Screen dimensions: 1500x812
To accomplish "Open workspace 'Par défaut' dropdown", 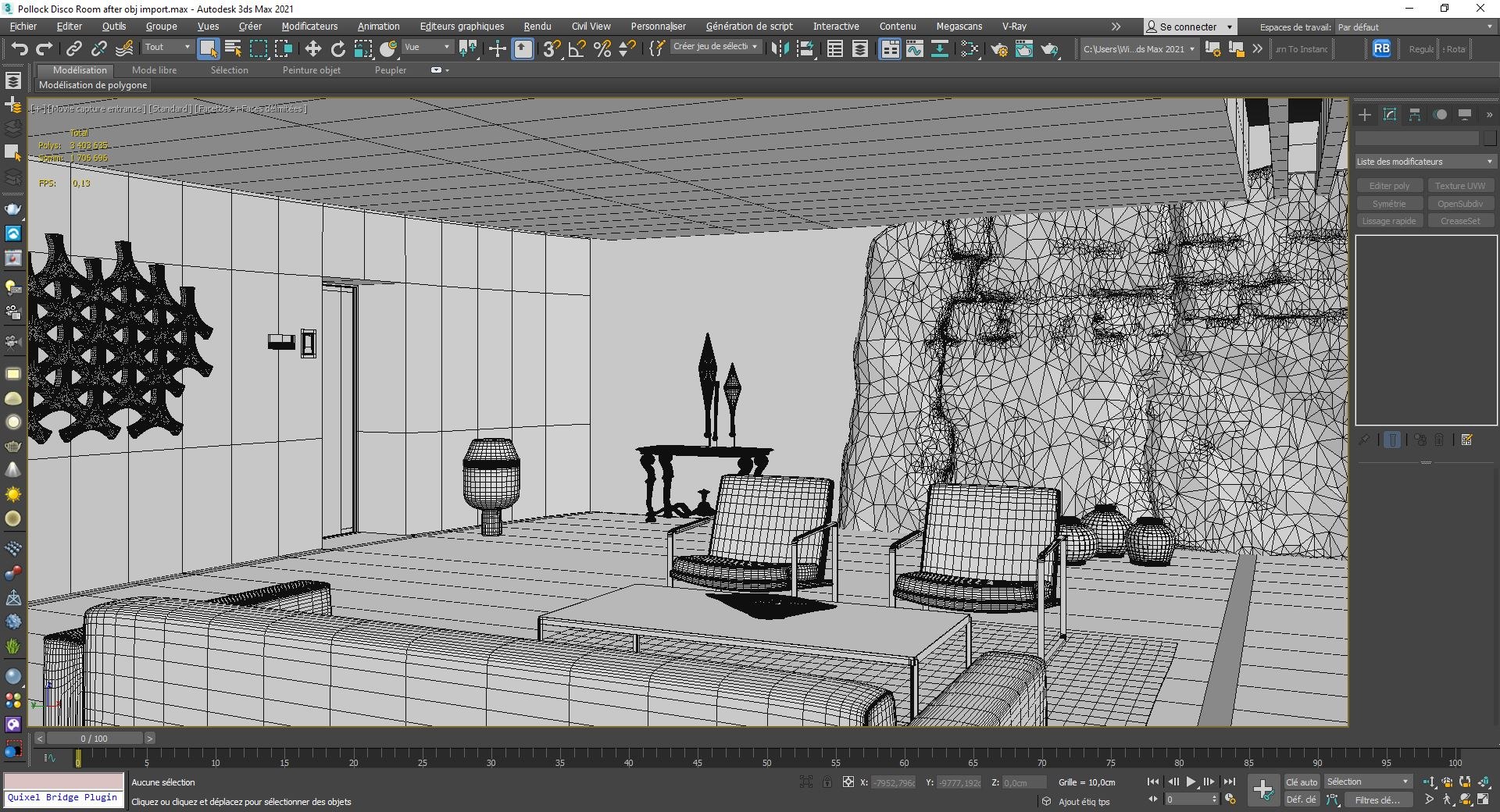I will [x=1415, y=27].
